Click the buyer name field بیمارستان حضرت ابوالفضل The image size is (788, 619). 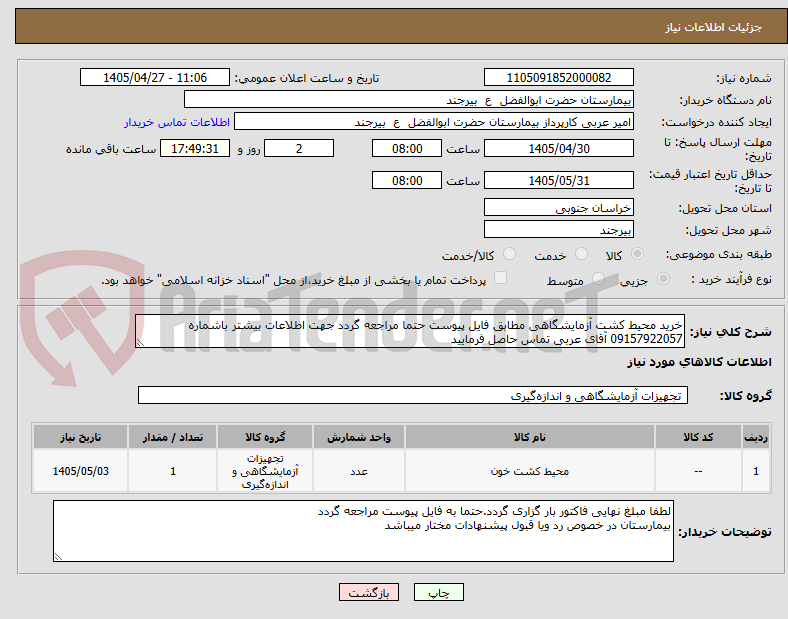point(409,99)
